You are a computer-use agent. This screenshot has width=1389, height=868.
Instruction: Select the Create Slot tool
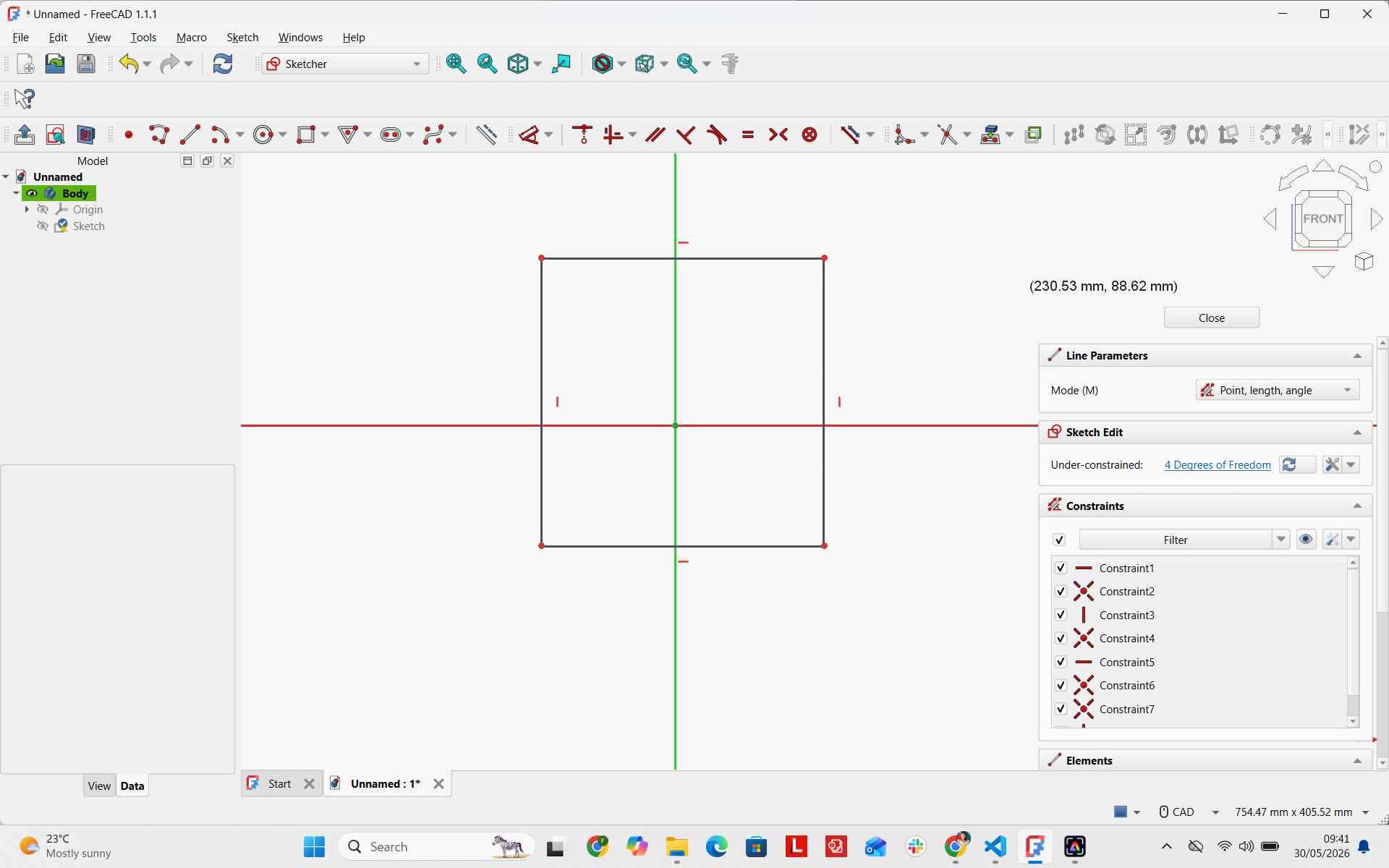point(391,135)
